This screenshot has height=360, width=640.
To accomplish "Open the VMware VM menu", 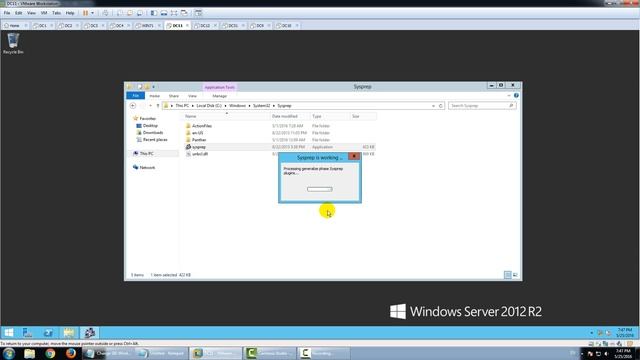I will [x=44, y=13].
